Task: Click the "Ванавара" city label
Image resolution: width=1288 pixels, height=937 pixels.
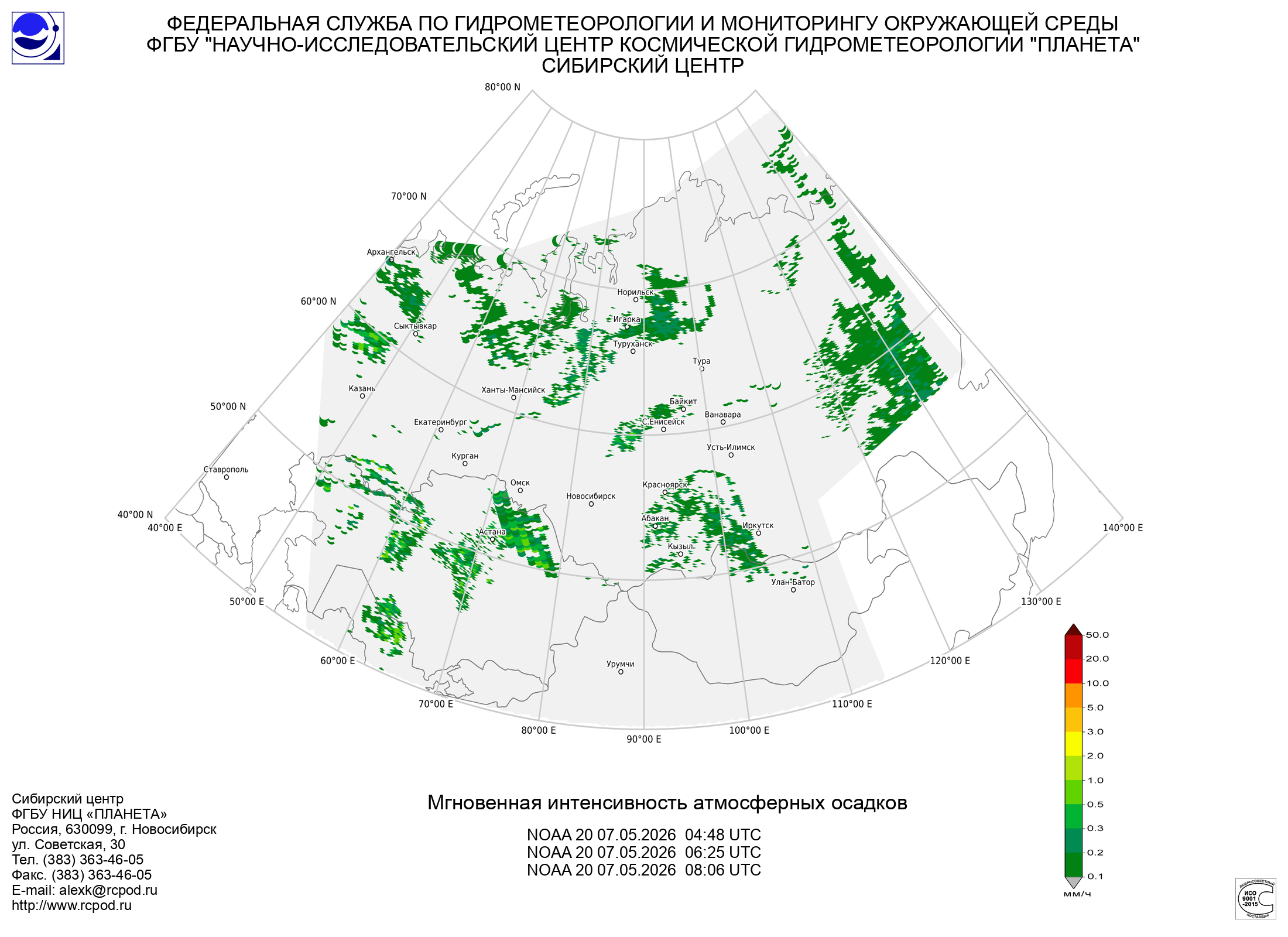Action: [722, 415]
